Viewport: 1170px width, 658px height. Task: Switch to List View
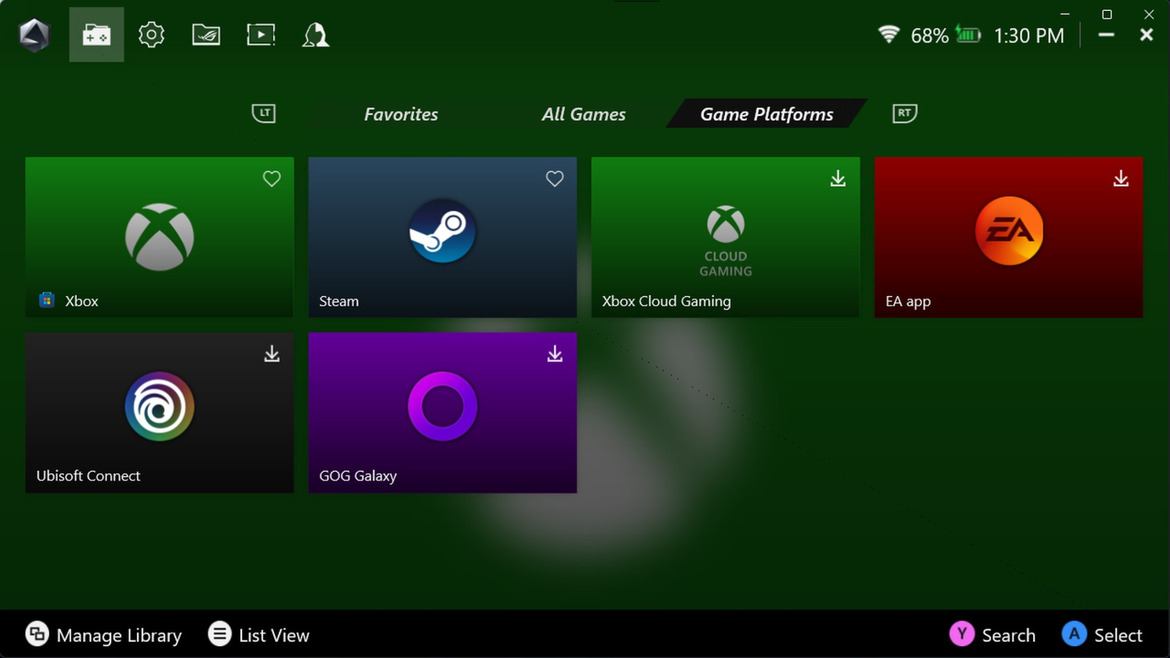(258, 635)
